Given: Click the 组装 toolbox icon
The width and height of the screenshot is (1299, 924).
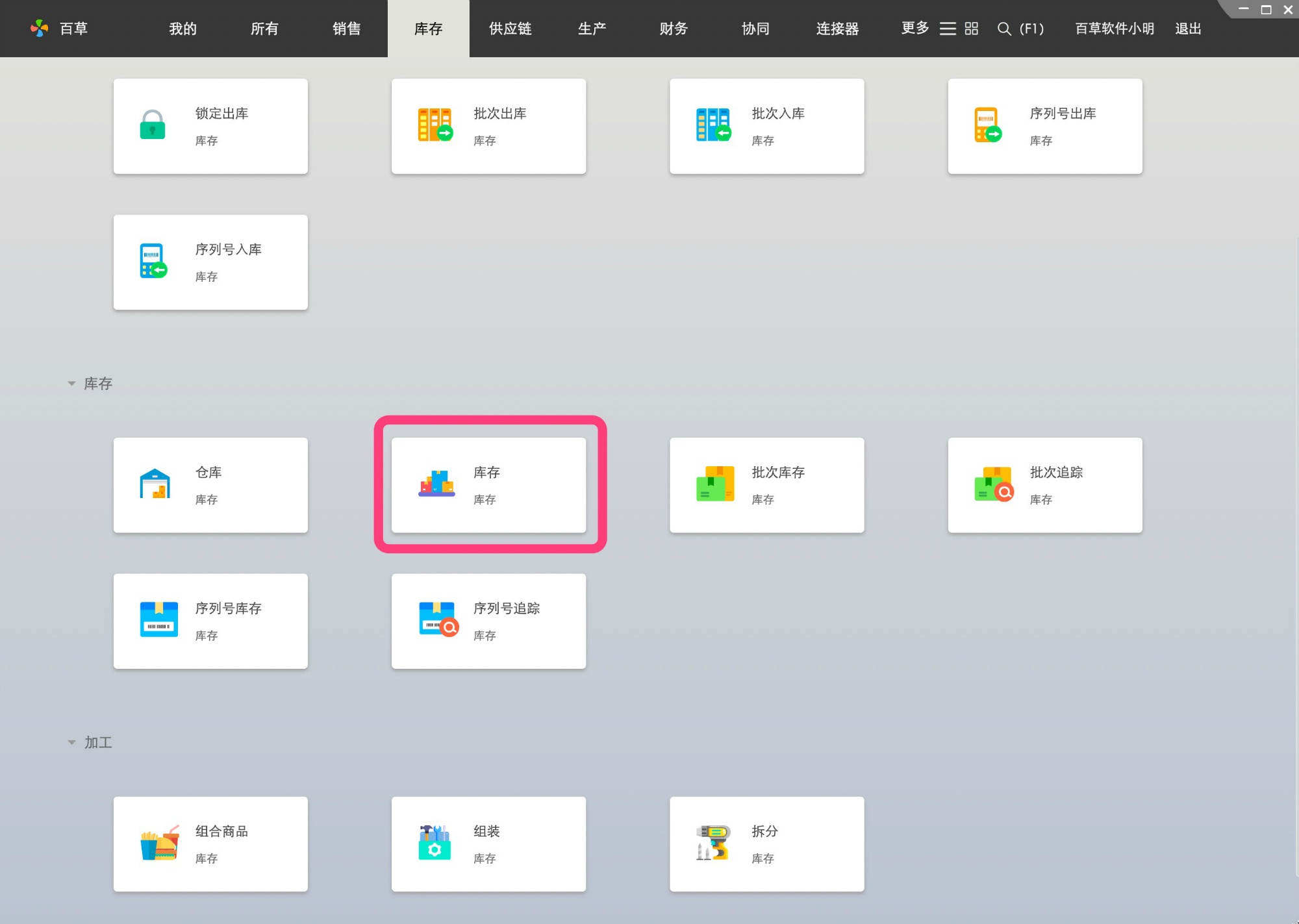Looking at the screenshot, I should pos(435,843).
